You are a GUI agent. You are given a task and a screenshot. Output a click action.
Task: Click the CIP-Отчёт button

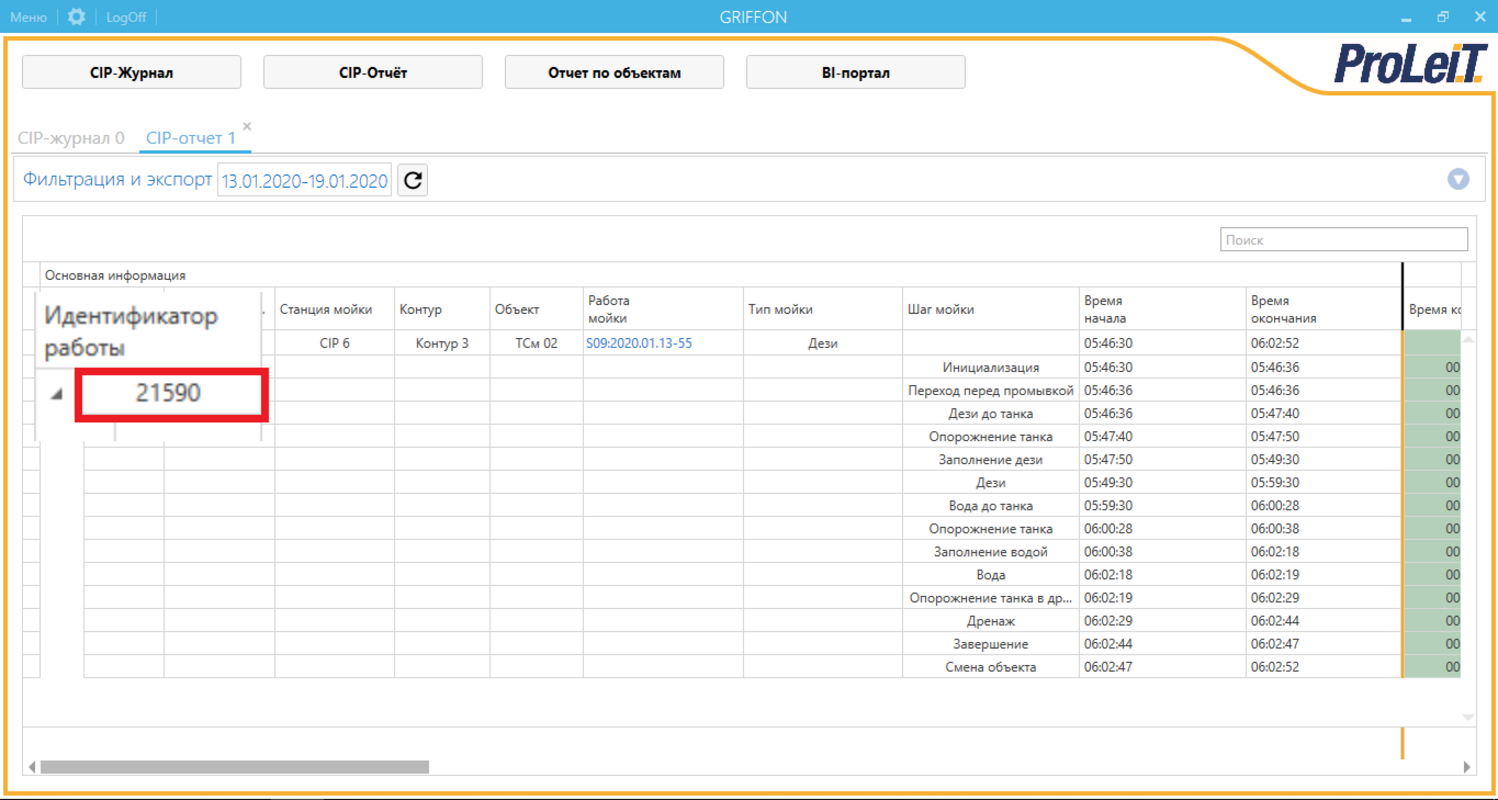373,72
